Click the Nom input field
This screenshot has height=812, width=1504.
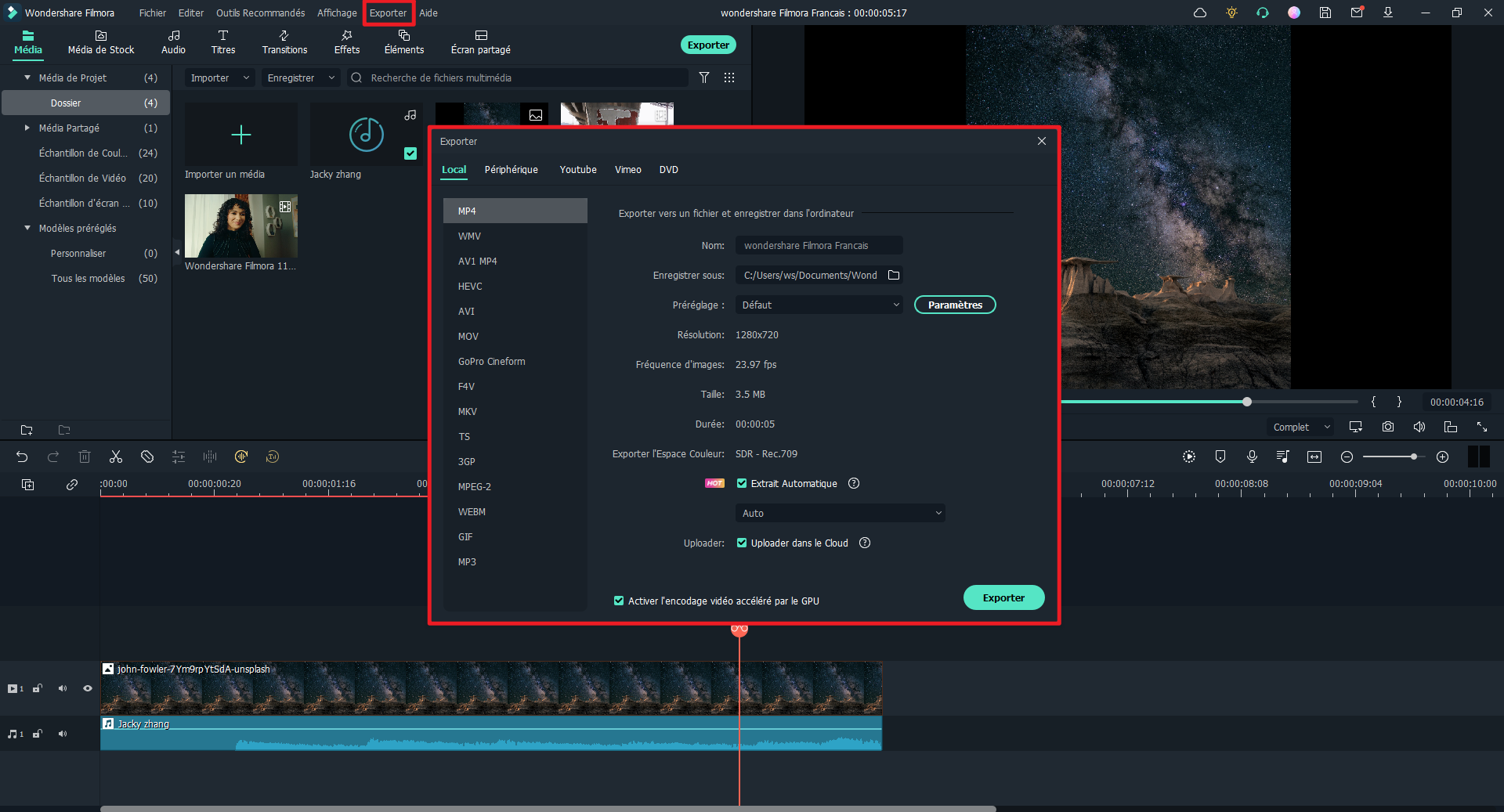click(x=819, y=245)
